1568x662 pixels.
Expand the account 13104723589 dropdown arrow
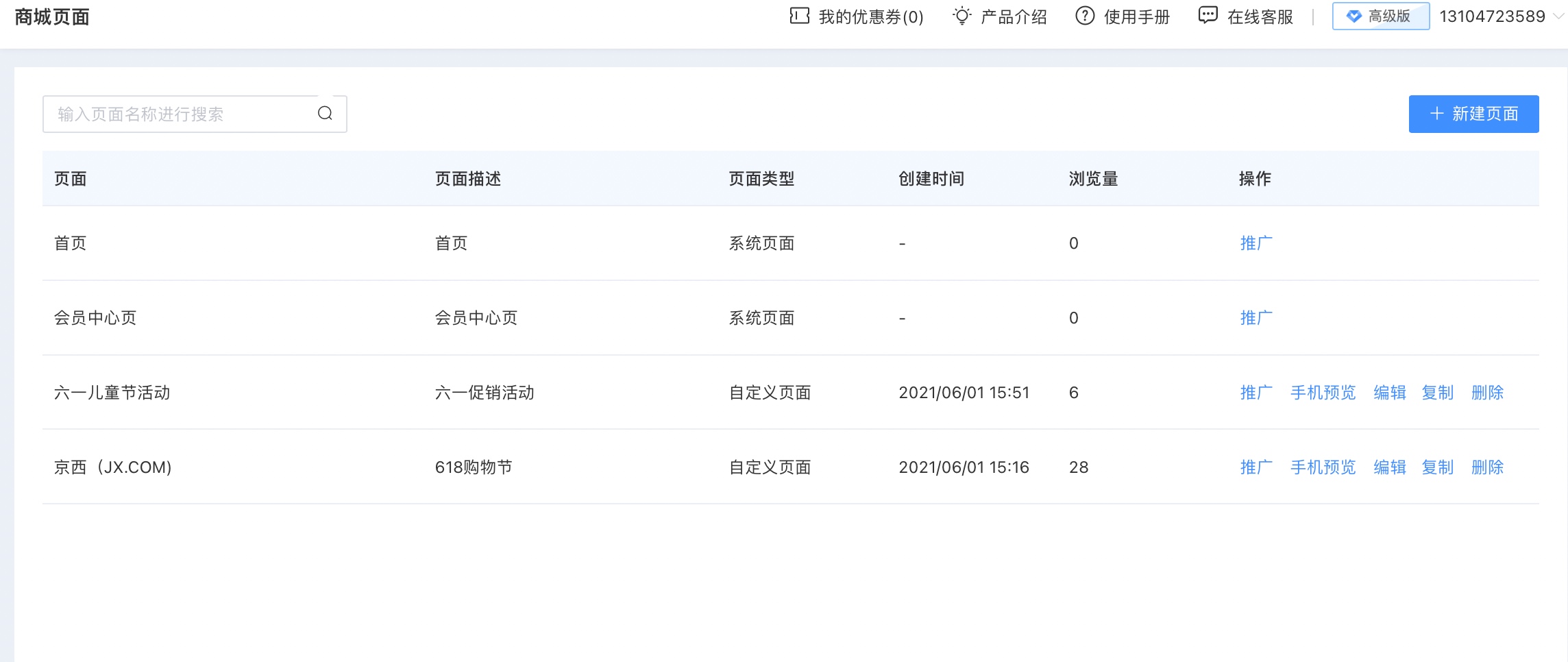(x=1558, y=16)
